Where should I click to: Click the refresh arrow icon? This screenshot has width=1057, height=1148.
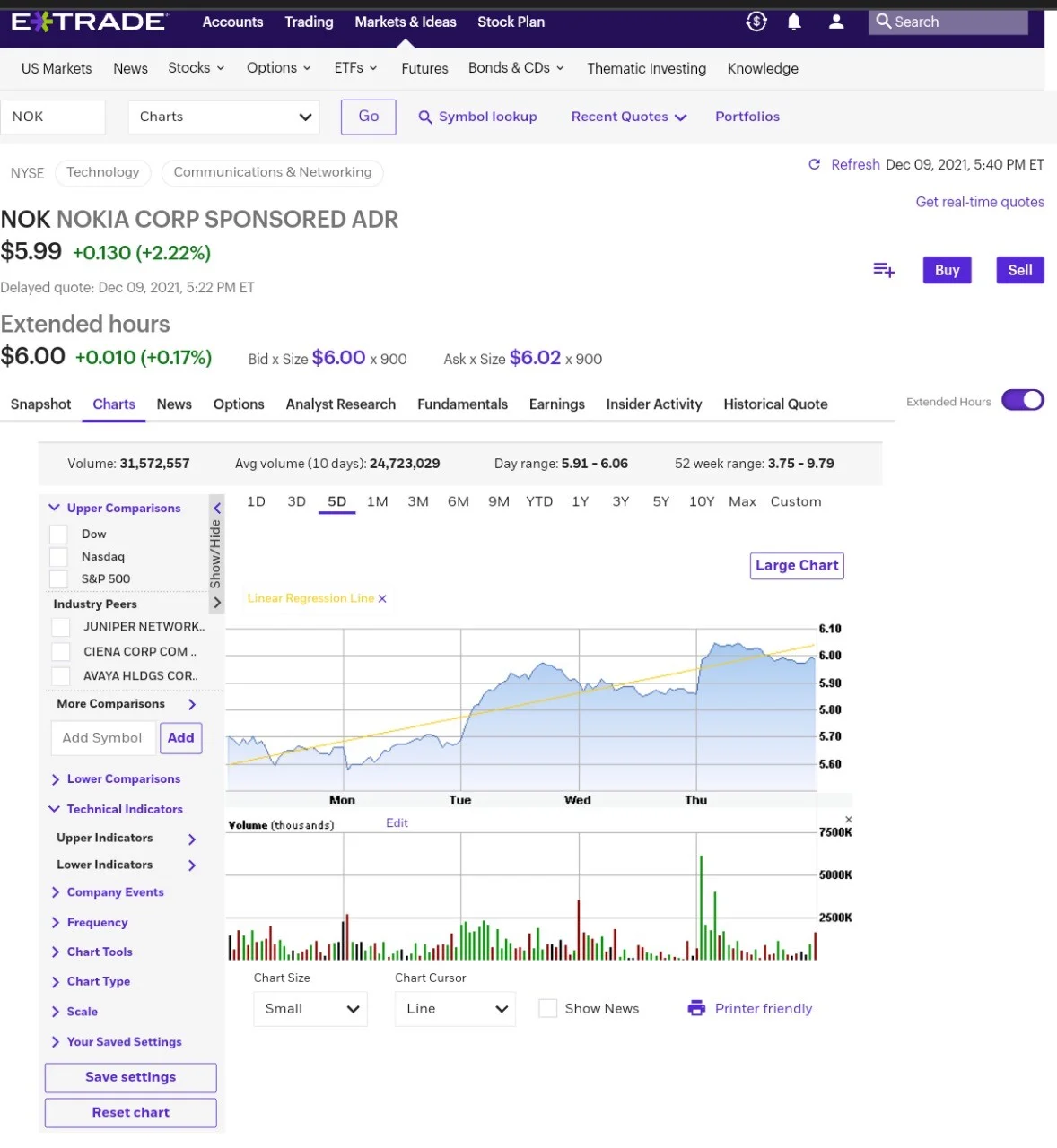point(815,164)
